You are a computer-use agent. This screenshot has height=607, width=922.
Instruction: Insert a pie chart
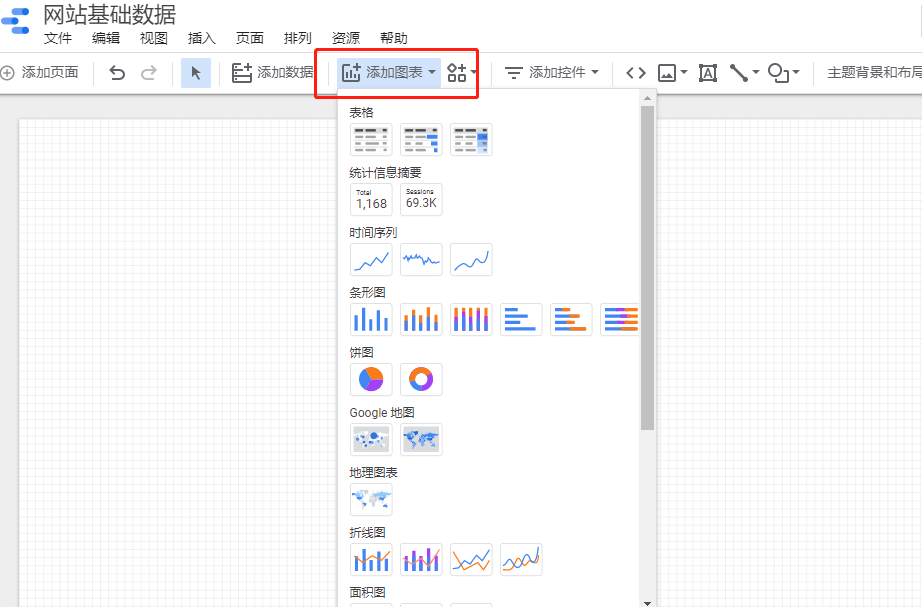371,379
